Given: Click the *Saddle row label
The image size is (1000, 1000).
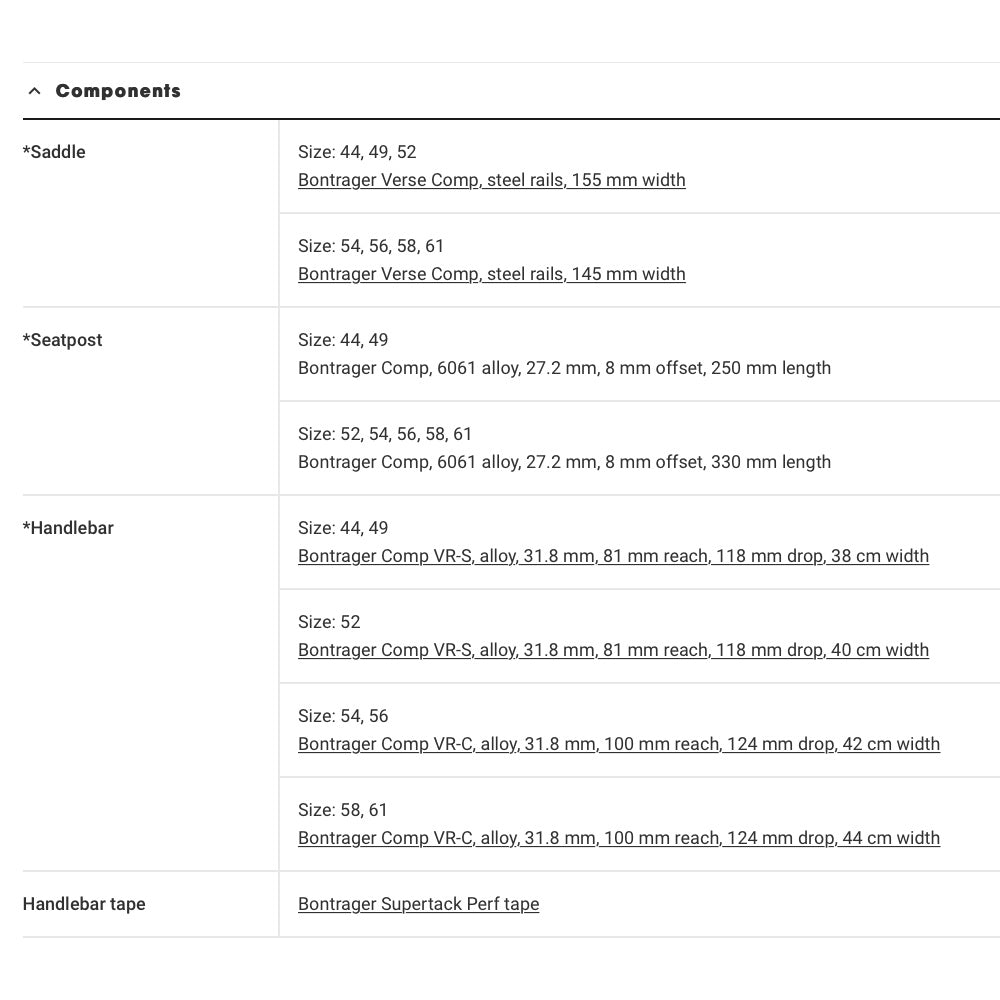Looking at the screenshot, I should (54, 152).
